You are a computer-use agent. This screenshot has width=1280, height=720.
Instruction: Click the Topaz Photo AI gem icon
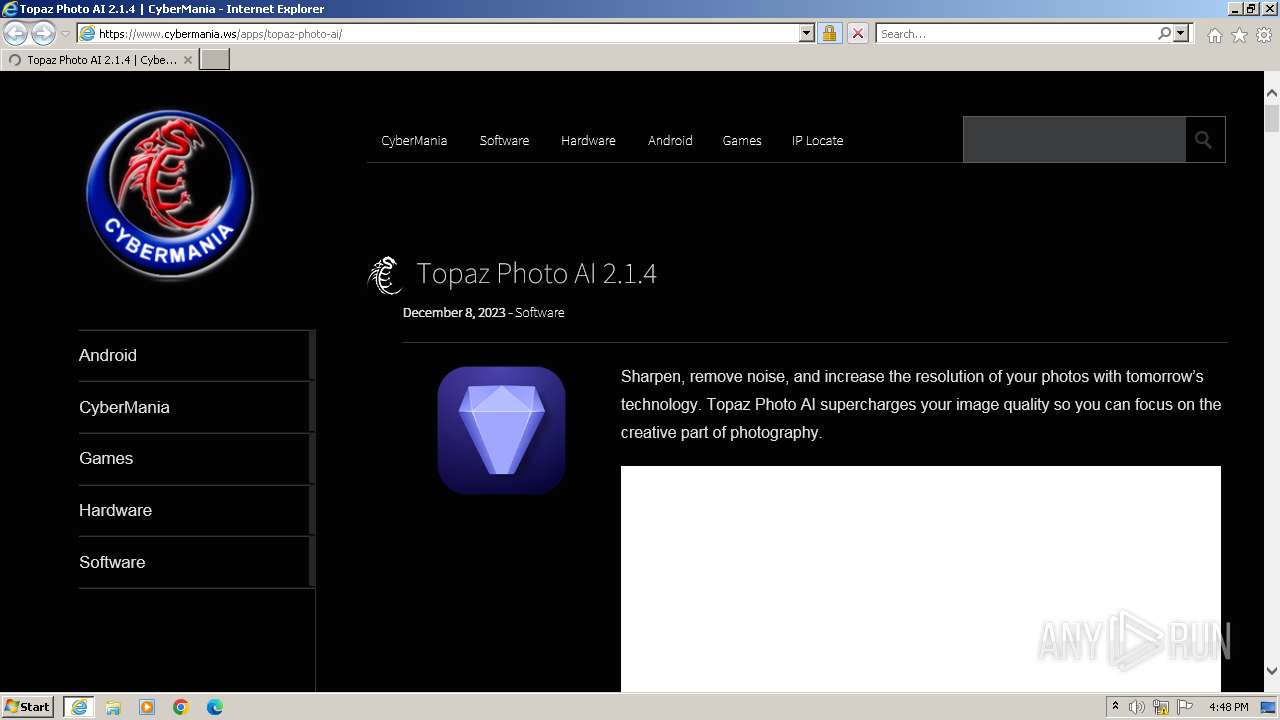pyautogui.click(x=501, y=430)
